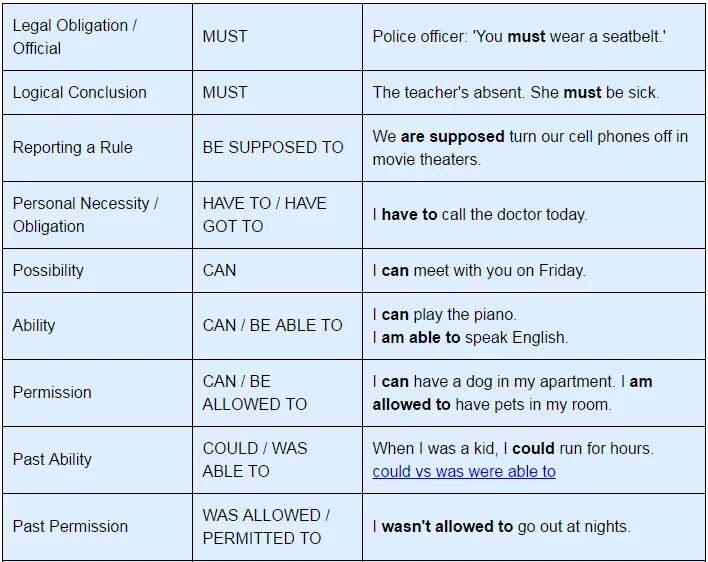Click the 'Legal Obligation / Official' cell

click(x=98, y=37)
